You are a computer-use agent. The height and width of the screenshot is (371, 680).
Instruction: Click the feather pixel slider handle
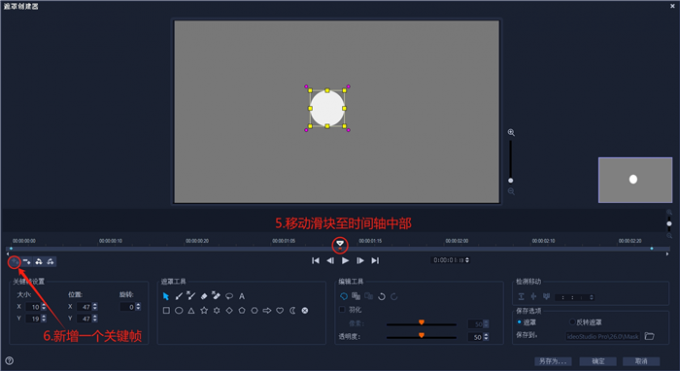pyautogui.click(x=421, y=322)
